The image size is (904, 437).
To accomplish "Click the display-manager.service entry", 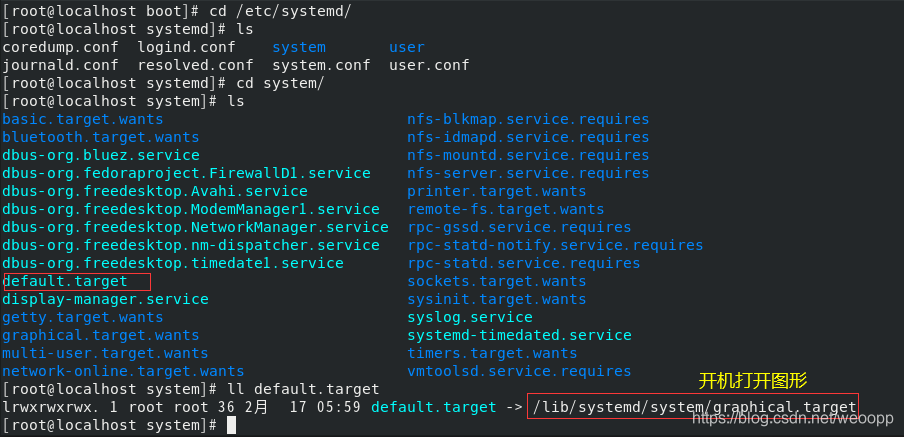I will (x=106, y=299).
